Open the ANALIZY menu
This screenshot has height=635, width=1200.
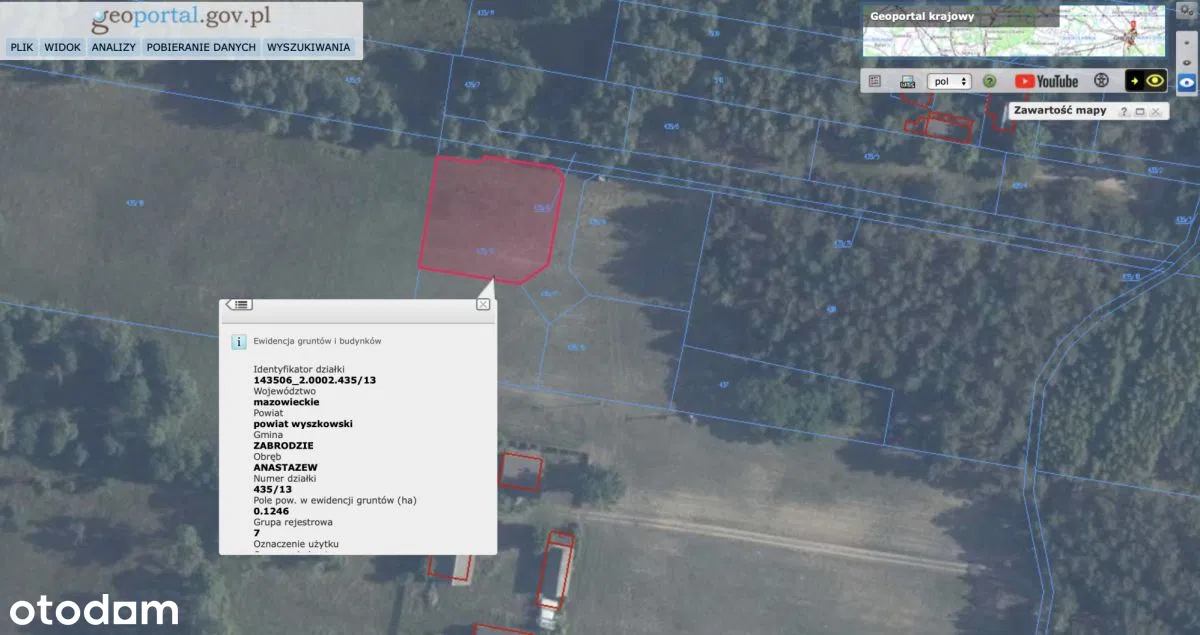coord(113,47)
